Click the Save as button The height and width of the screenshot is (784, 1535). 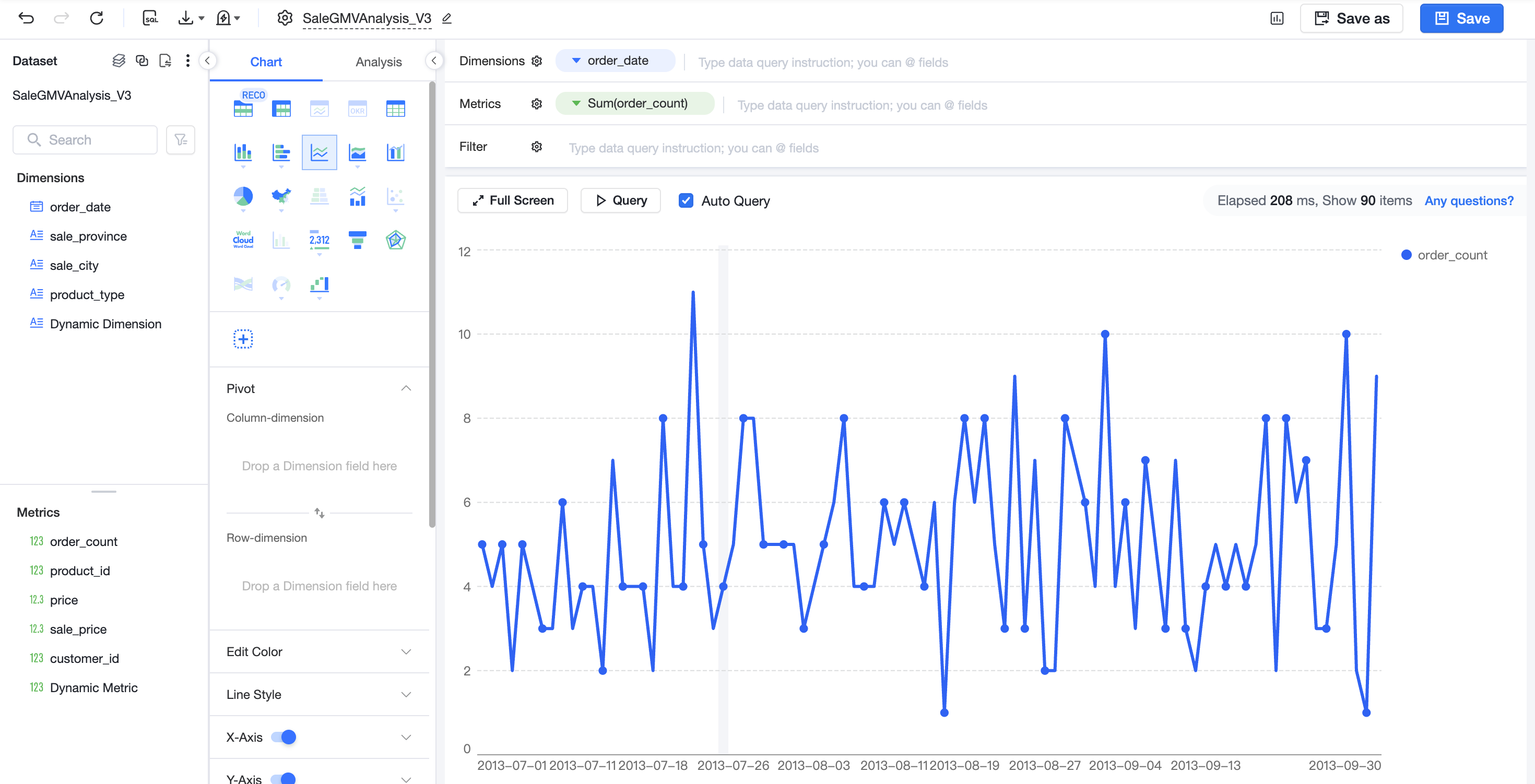1351,18
